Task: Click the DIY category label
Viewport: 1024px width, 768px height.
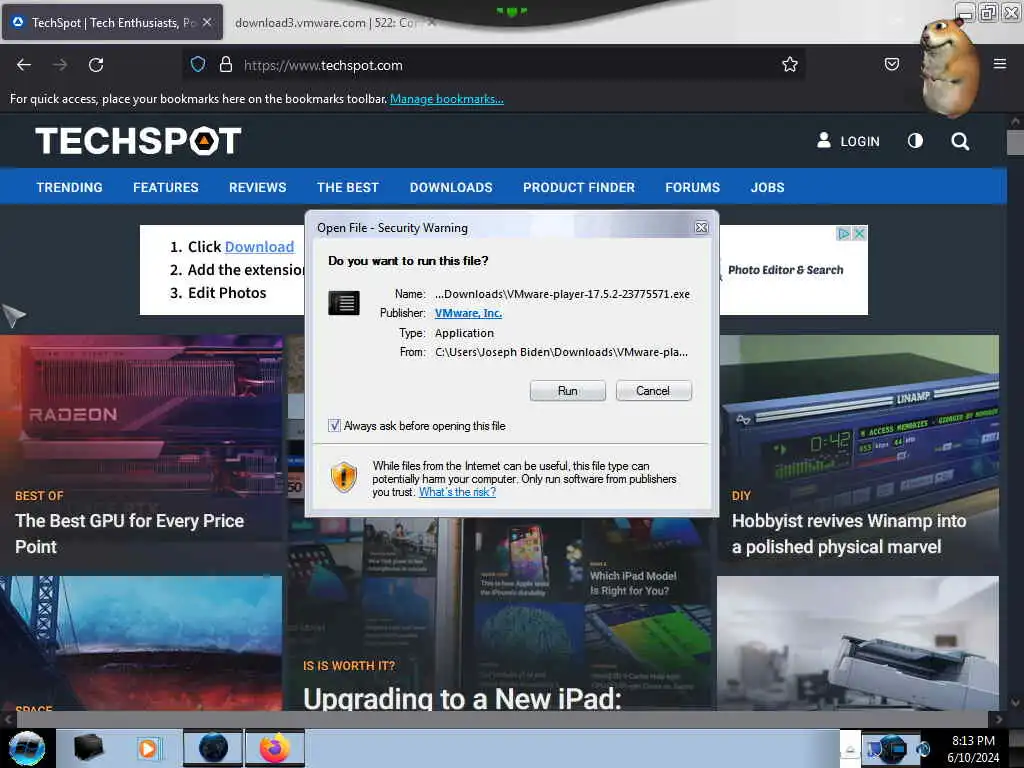Action: pos(741,496)
